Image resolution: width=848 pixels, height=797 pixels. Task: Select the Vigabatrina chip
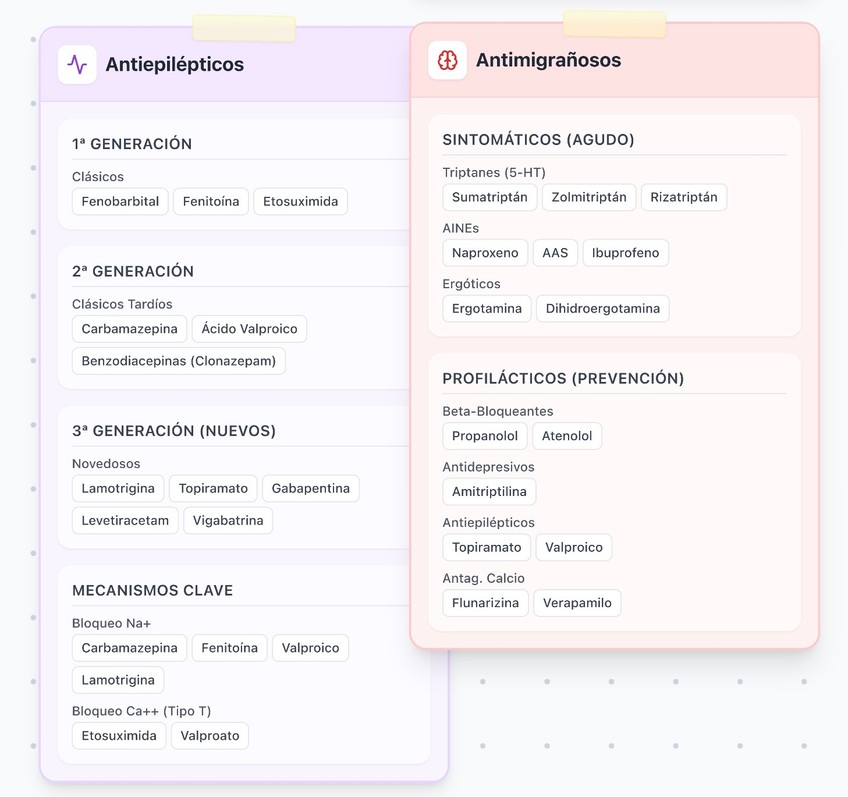[x=228, y=521]
